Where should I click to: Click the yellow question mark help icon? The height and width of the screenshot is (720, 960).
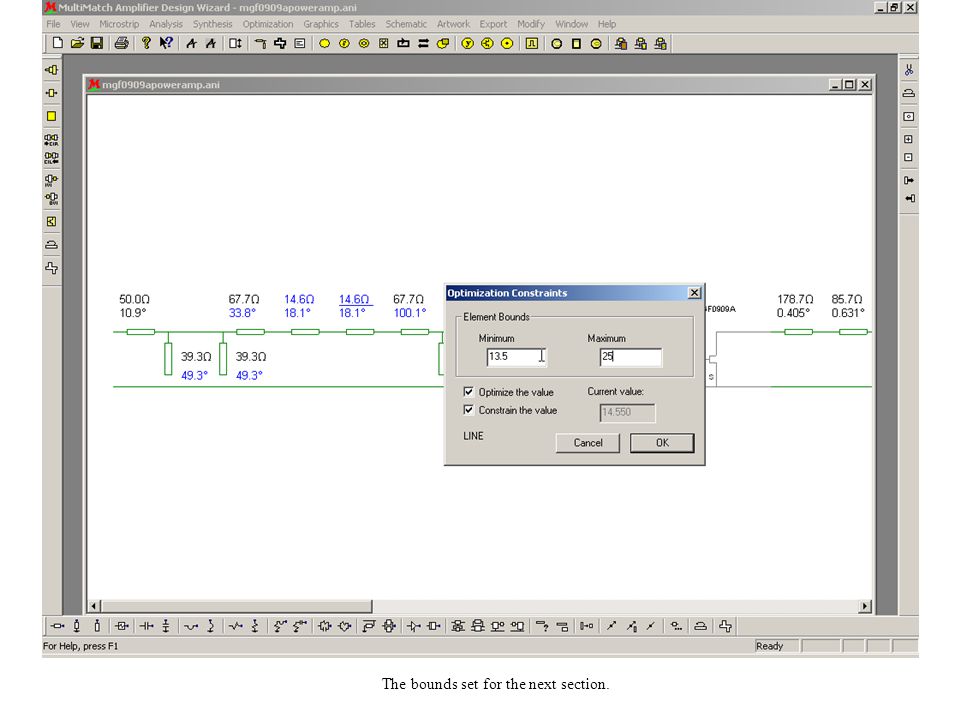[x=146, y=43]
